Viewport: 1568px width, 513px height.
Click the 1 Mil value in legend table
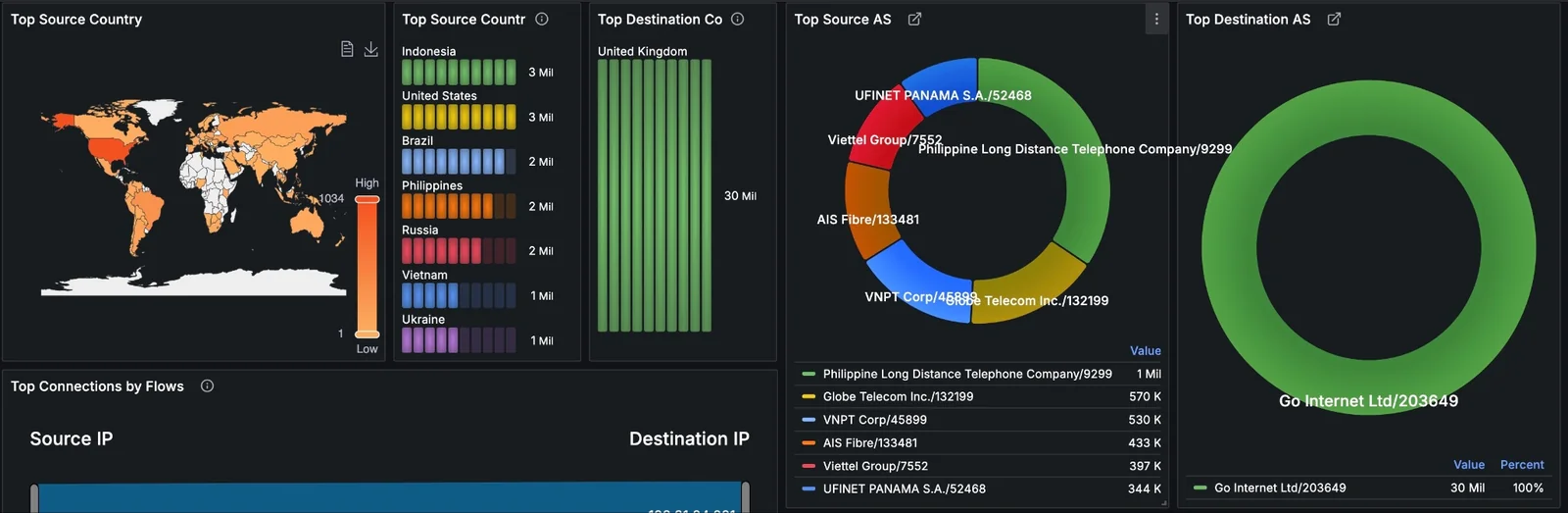(x=1149, y=374)
